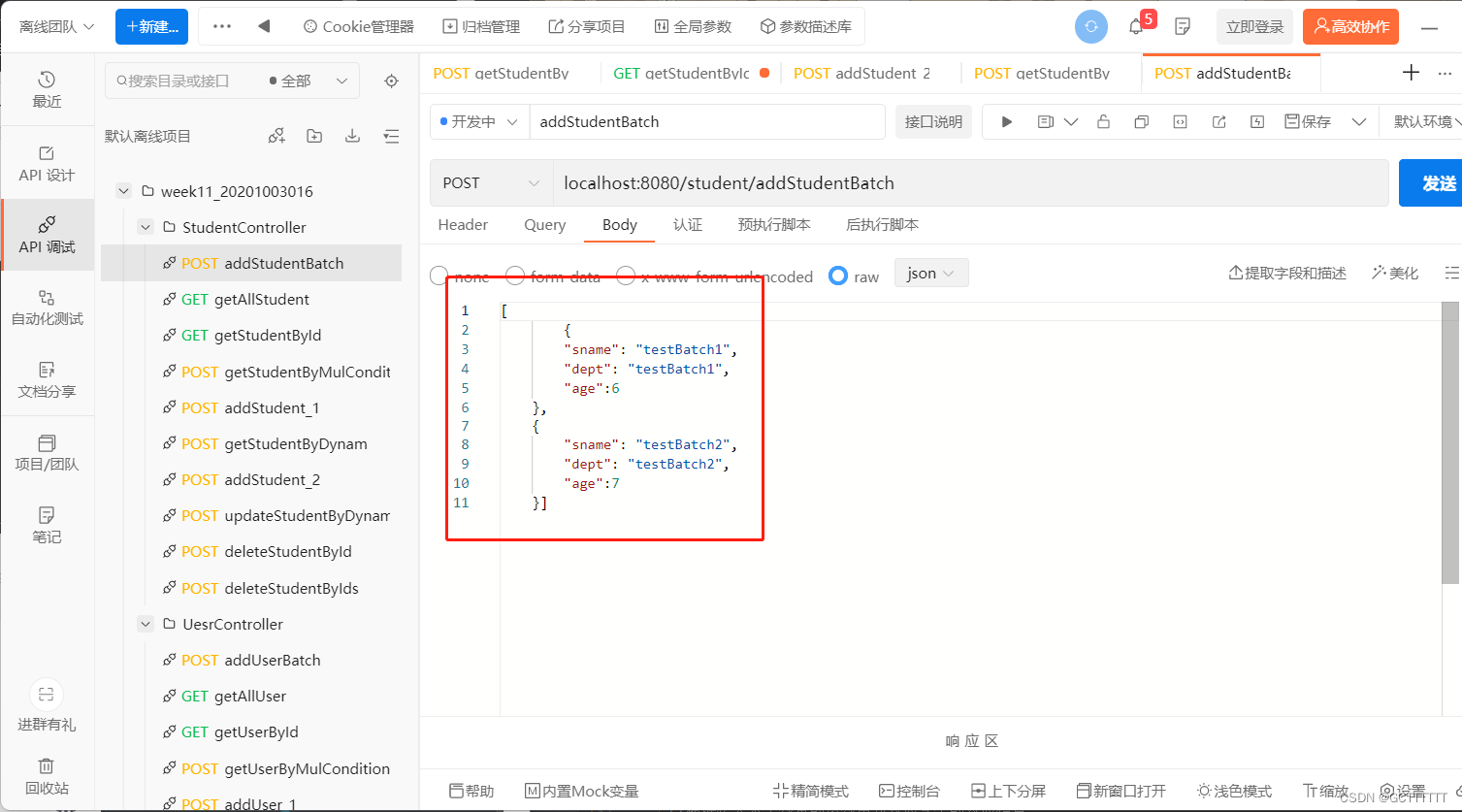Screen dimensions: 1462x812
Task: Open the 默认环境 environment dropdown
Action: coord(1428,121)
